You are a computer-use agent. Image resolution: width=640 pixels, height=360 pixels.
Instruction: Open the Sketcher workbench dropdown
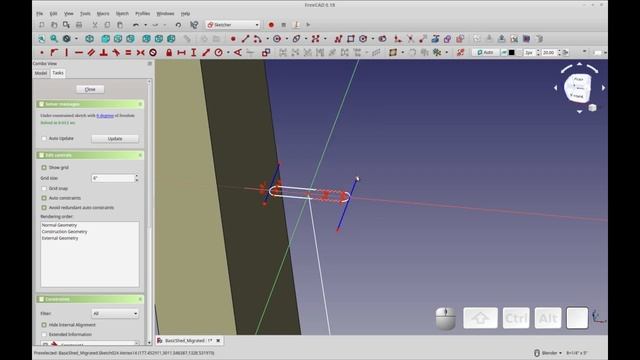point(233,25)
